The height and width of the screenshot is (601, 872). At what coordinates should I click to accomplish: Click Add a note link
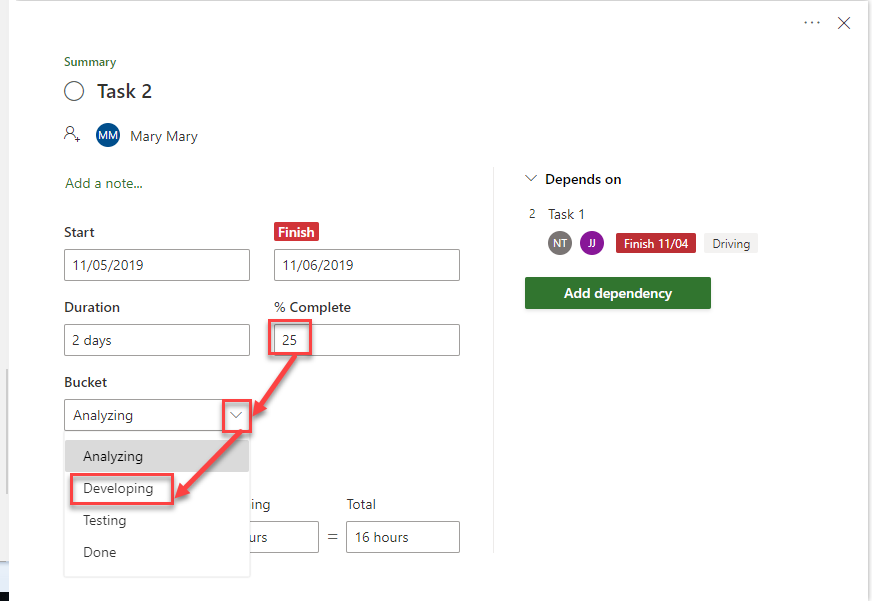point(104,183)
